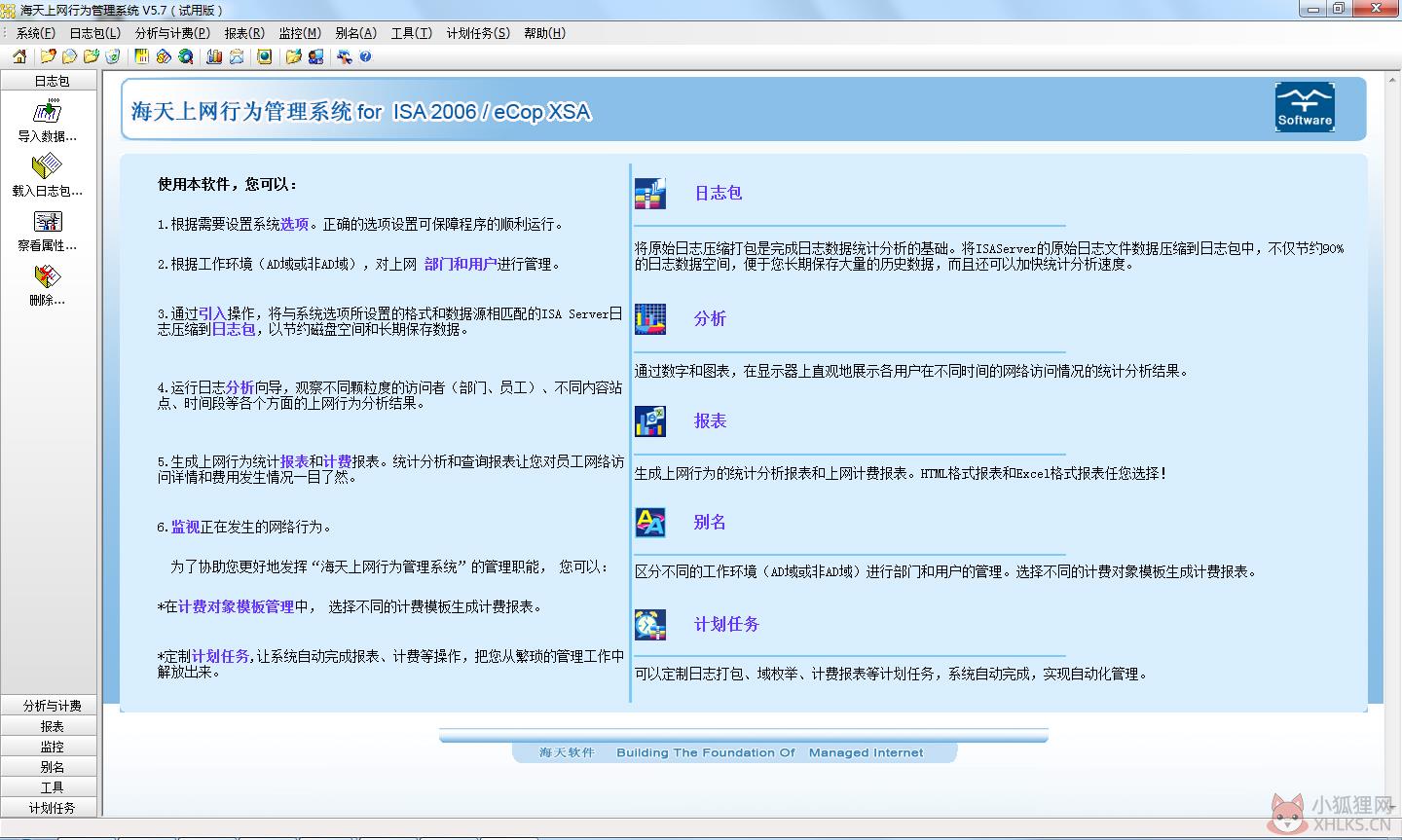Screen dimensions: 1402x840
Task: Click the 别名 section icon on the right
Action: pos(650,523)
